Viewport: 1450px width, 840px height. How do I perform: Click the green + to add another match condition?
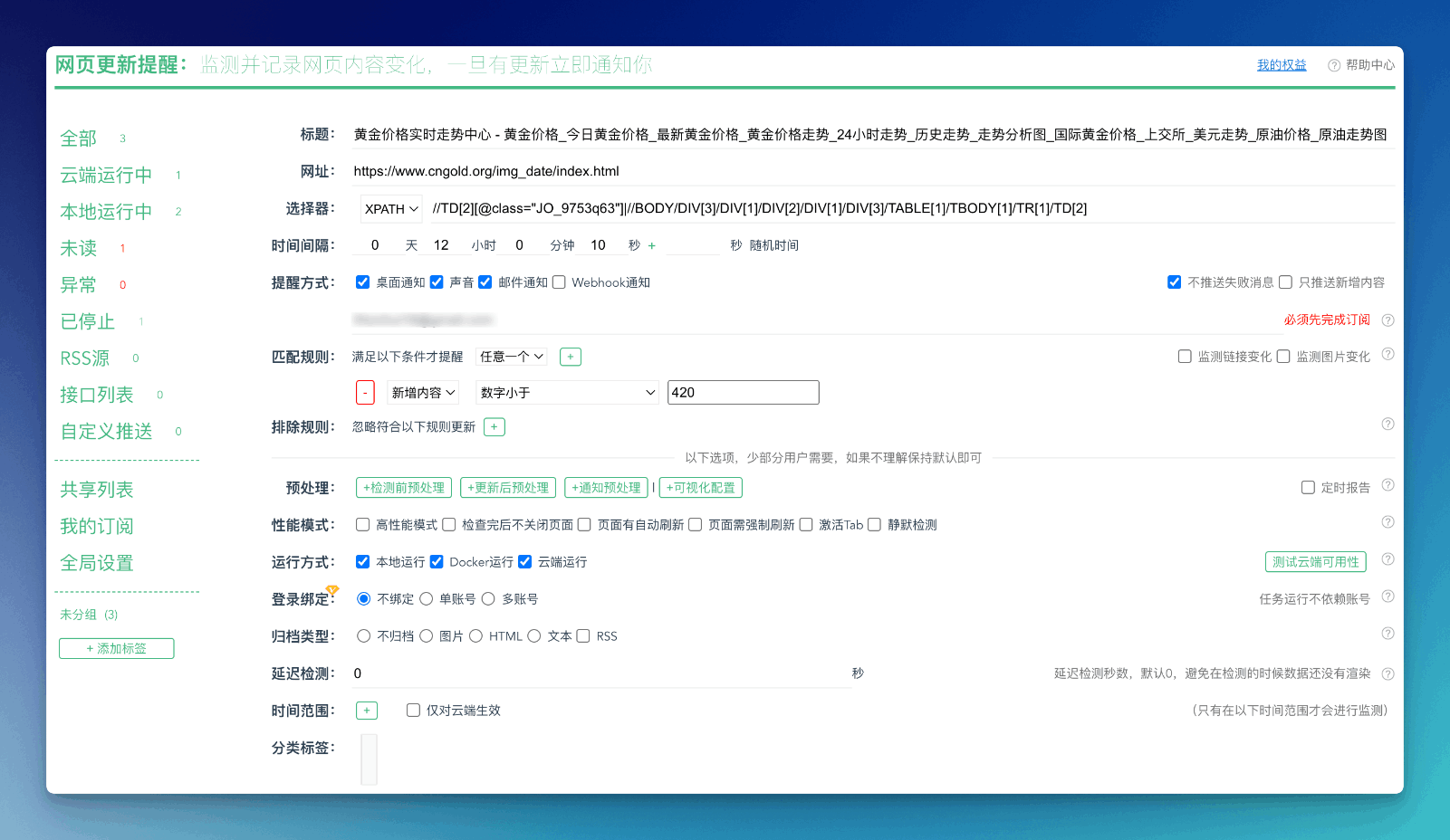[x=570, y=356]
